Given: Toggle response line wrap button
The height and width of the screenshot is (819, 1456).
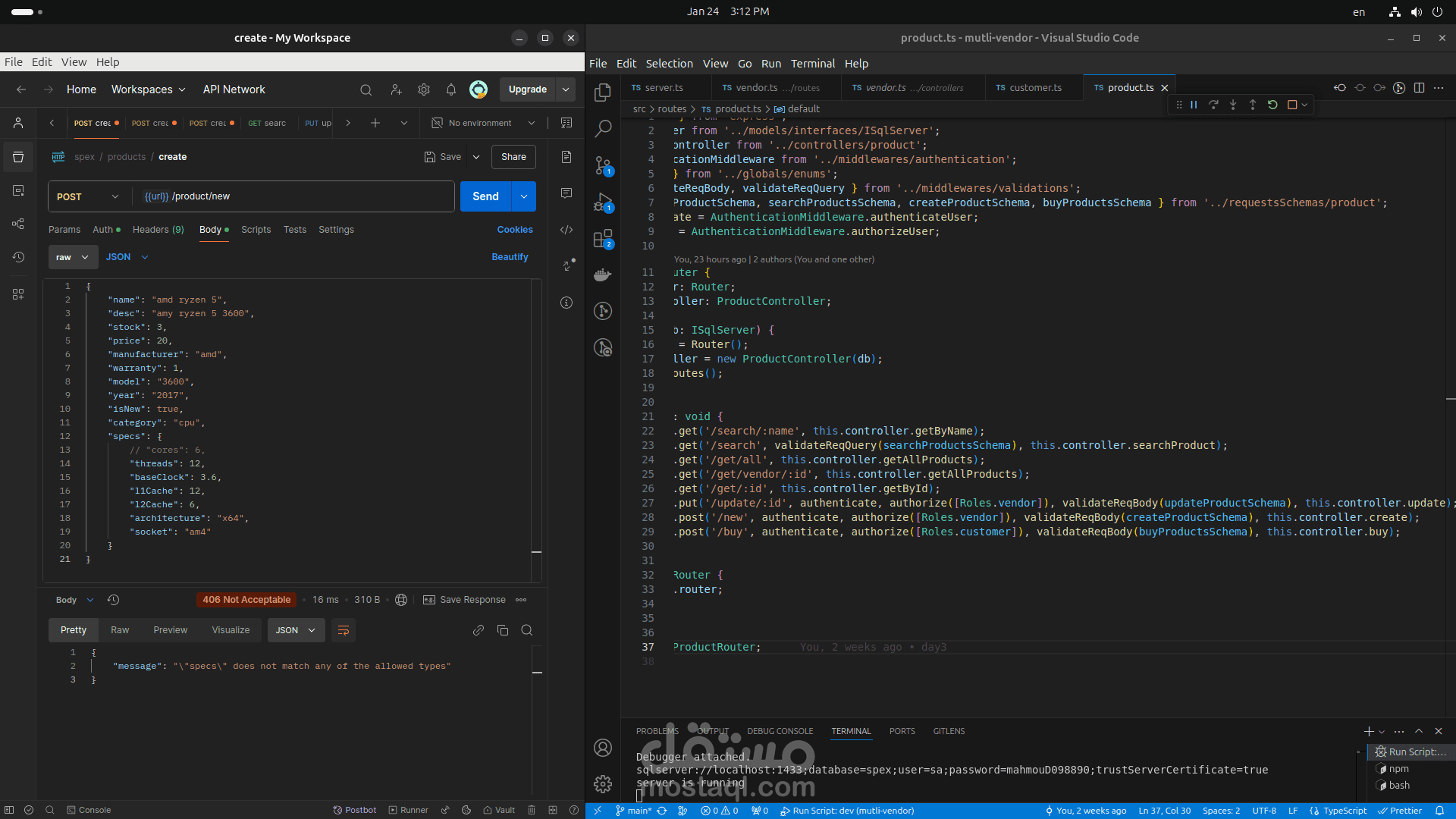Looking at the screenshot, I should (344, 630).
